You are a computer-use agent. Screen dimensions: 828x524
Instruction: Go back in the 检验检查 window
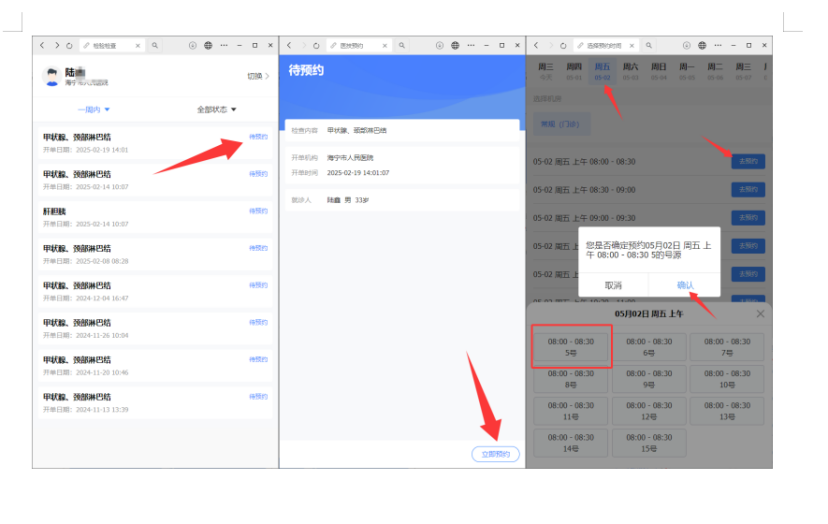42,45
